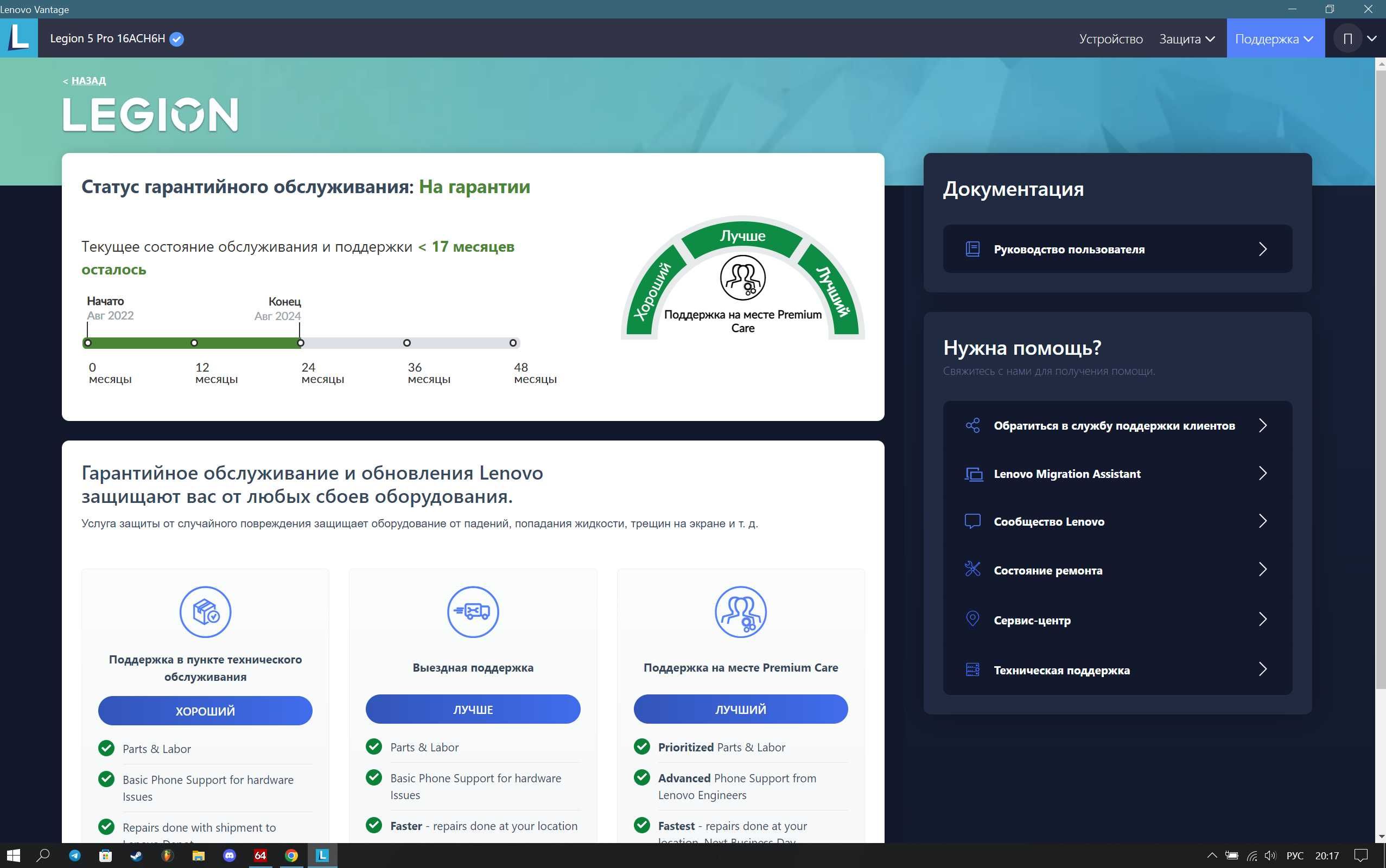Image resolution: width=1386 pixels, height=868 pixels.
Task: Click the technical support server icon
Action: [x=972, y=669]
